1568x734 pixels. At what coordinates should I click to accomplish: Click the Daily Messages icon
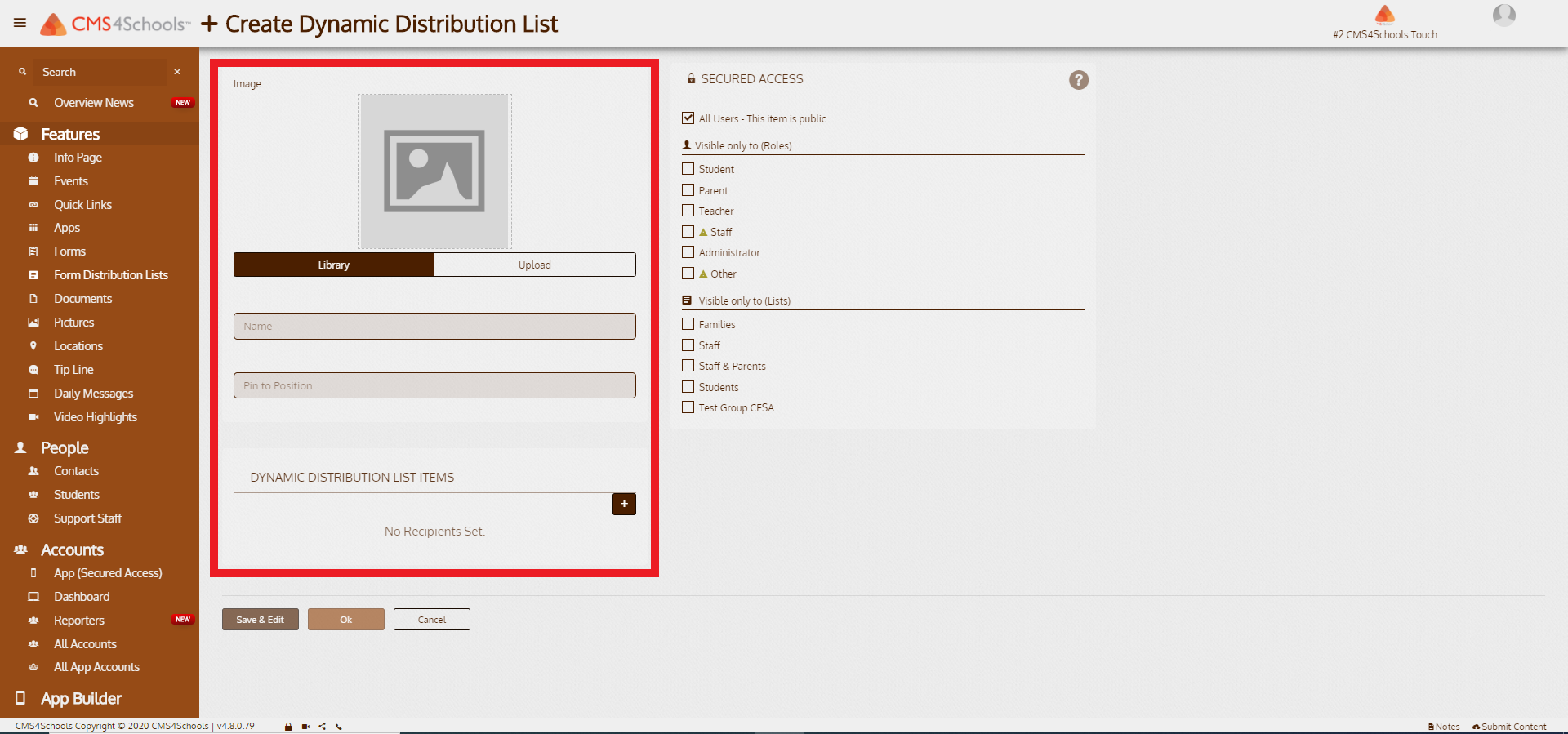coord(33,394)
